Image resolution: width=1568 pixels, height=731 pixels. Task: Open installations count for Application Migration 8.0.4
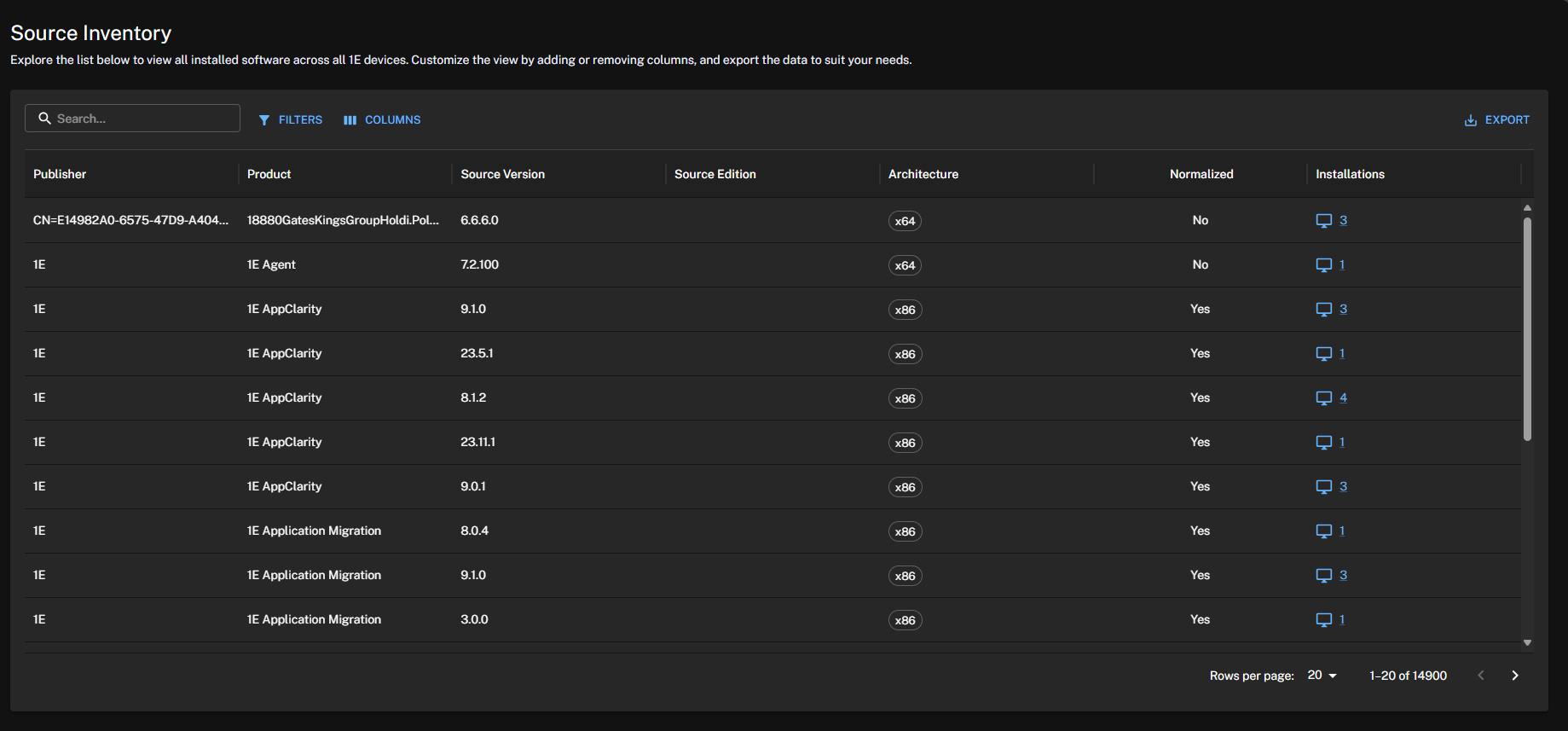click(x=1342, y=531)
